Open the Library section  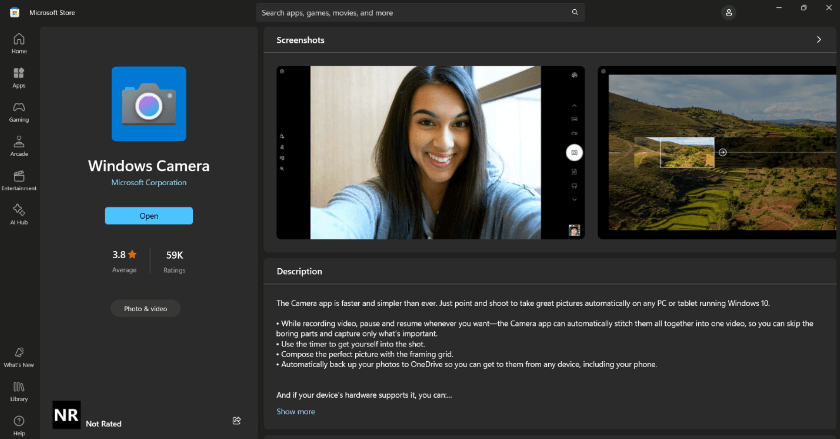point(19,391)
